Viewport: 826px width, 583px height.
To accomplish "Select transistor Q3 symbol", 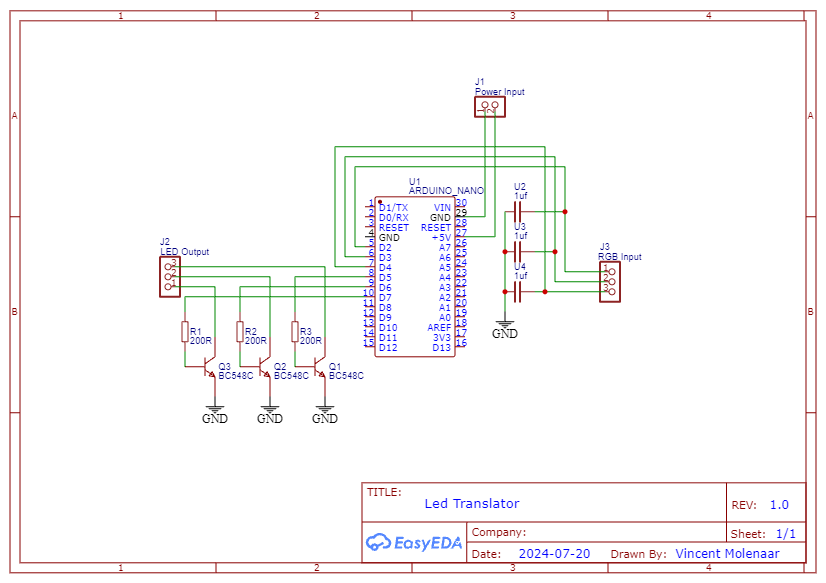I will [x=208, y=370].
